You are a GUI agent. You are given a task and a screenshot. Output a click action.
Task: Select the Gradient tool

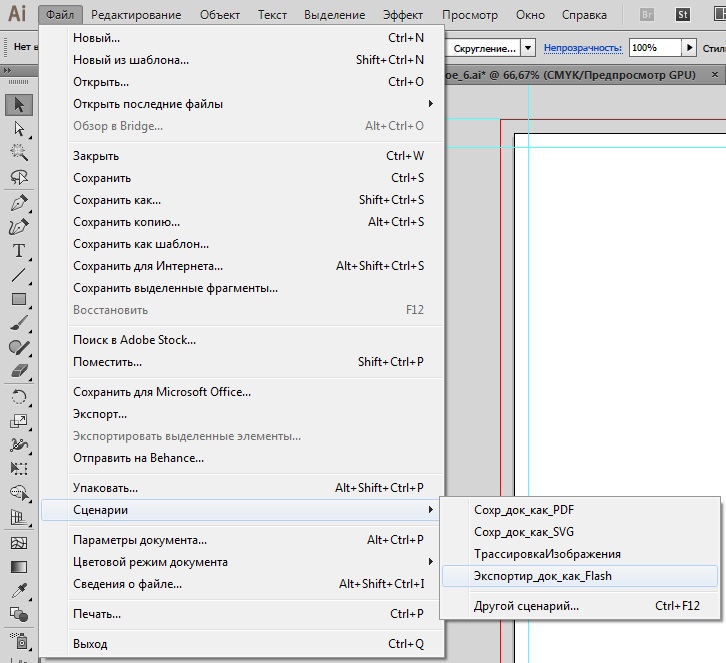[19, 567]
